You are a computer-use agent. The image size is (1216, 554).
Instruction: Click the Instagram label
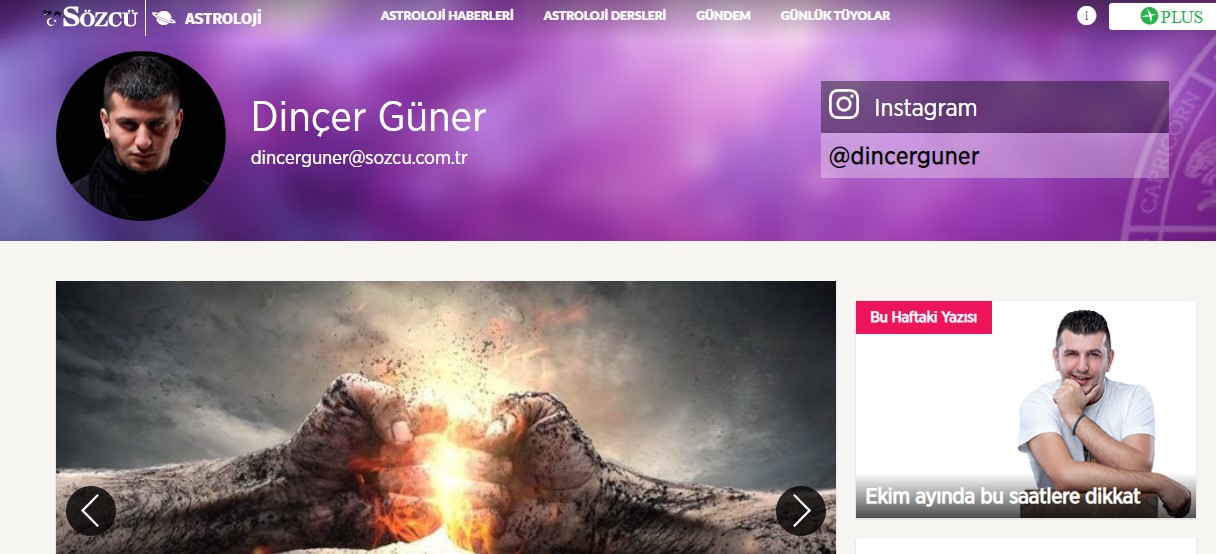click(925, 108)
